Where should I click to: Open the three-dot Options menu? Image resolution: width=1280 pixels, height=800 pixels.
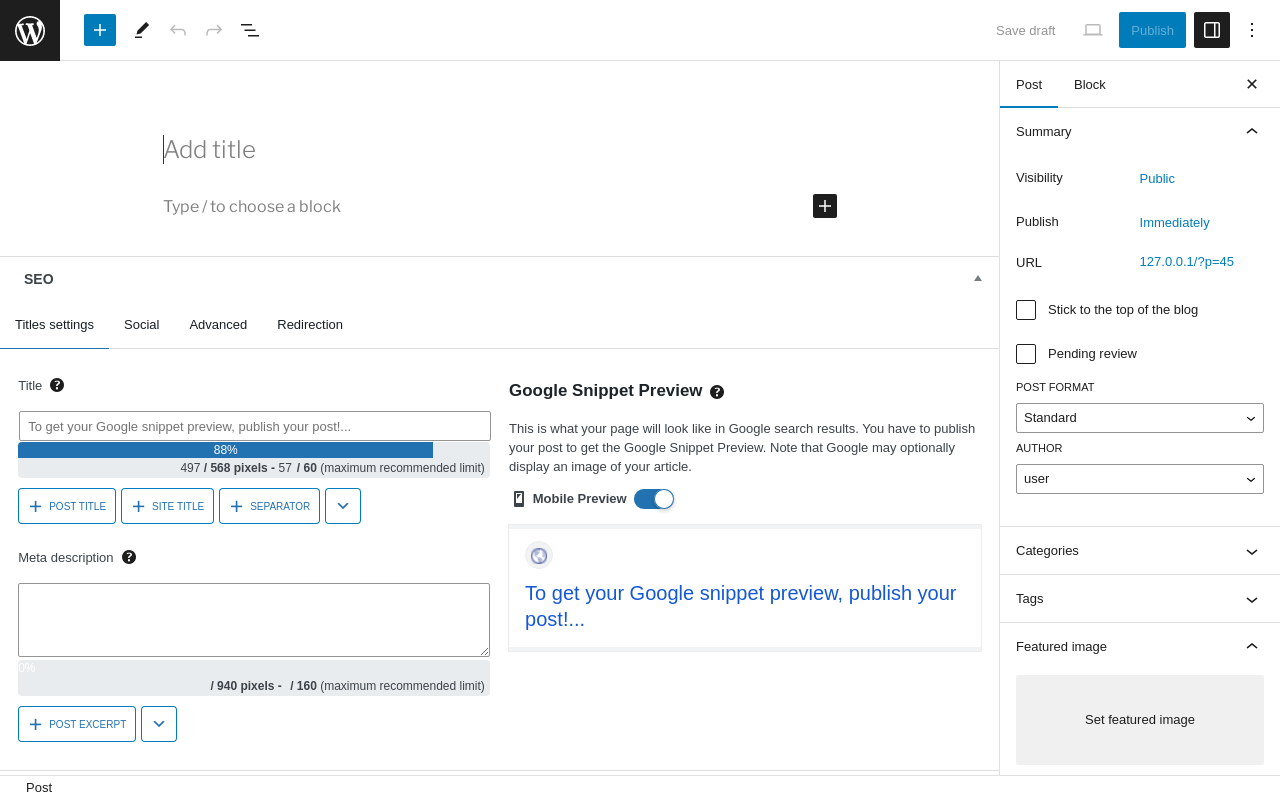pos(1252,30)
